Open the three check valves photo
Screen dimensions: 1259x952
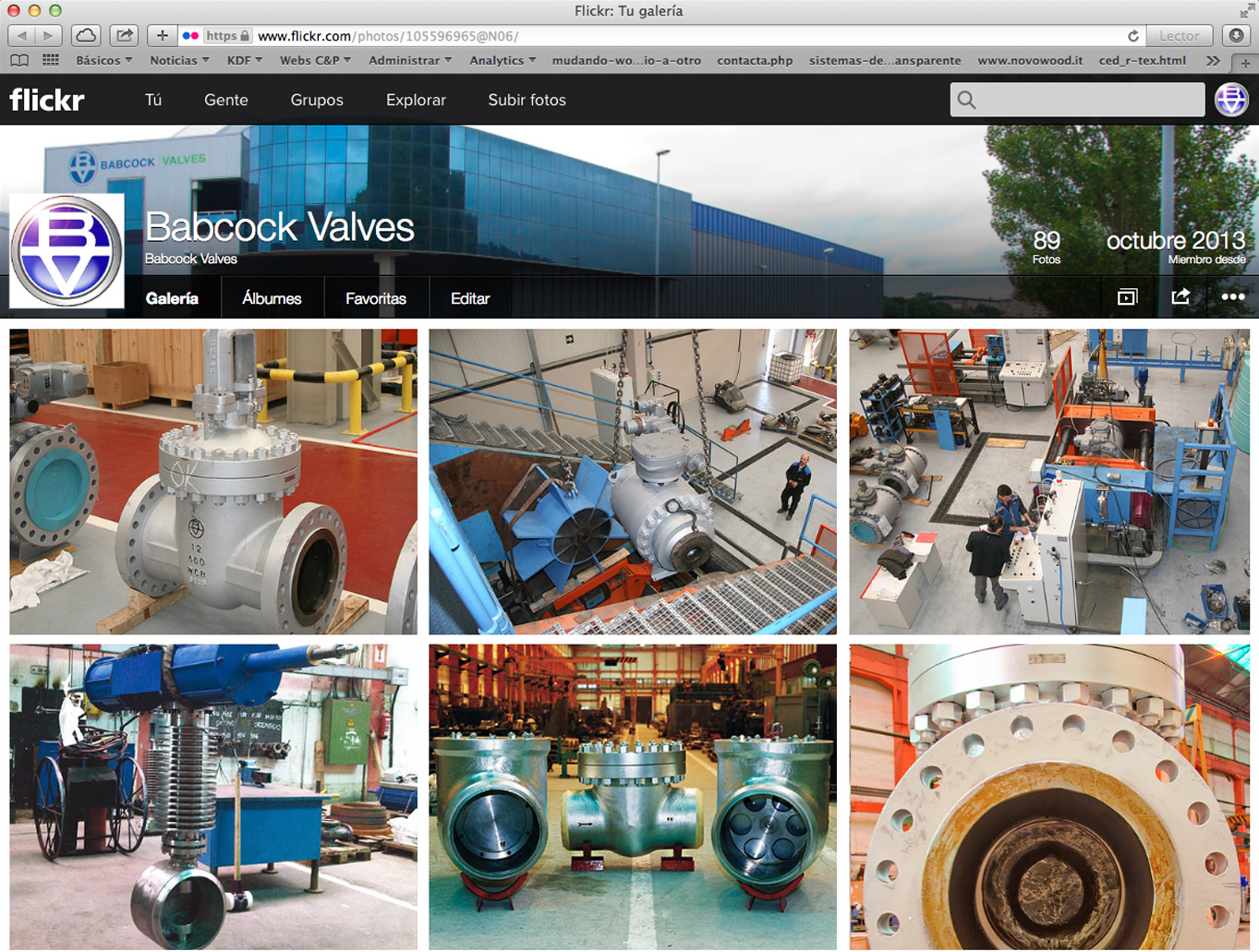click(633, 797)
